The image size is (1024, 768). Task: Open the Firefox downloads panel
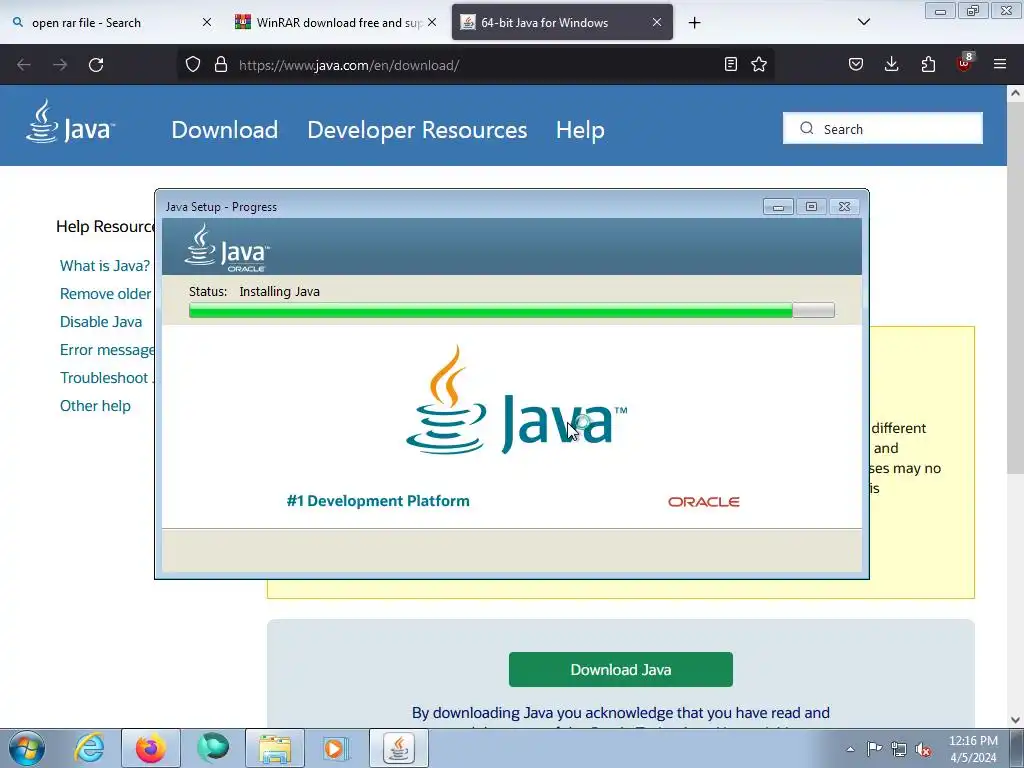891,64
